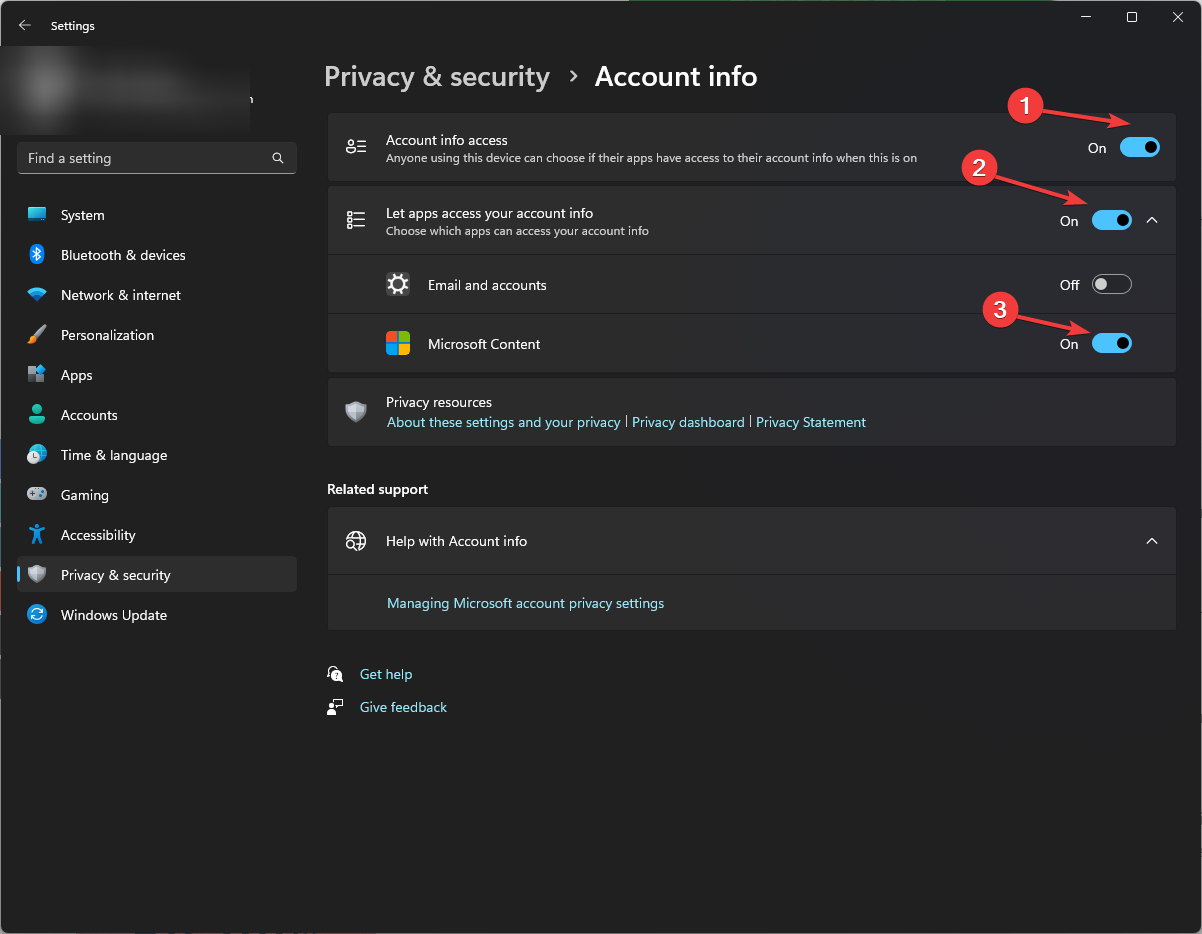The width and height of the screenshot is (1202, 934).
Task: Click the Gaming controller icon
Action: [37, 495]
